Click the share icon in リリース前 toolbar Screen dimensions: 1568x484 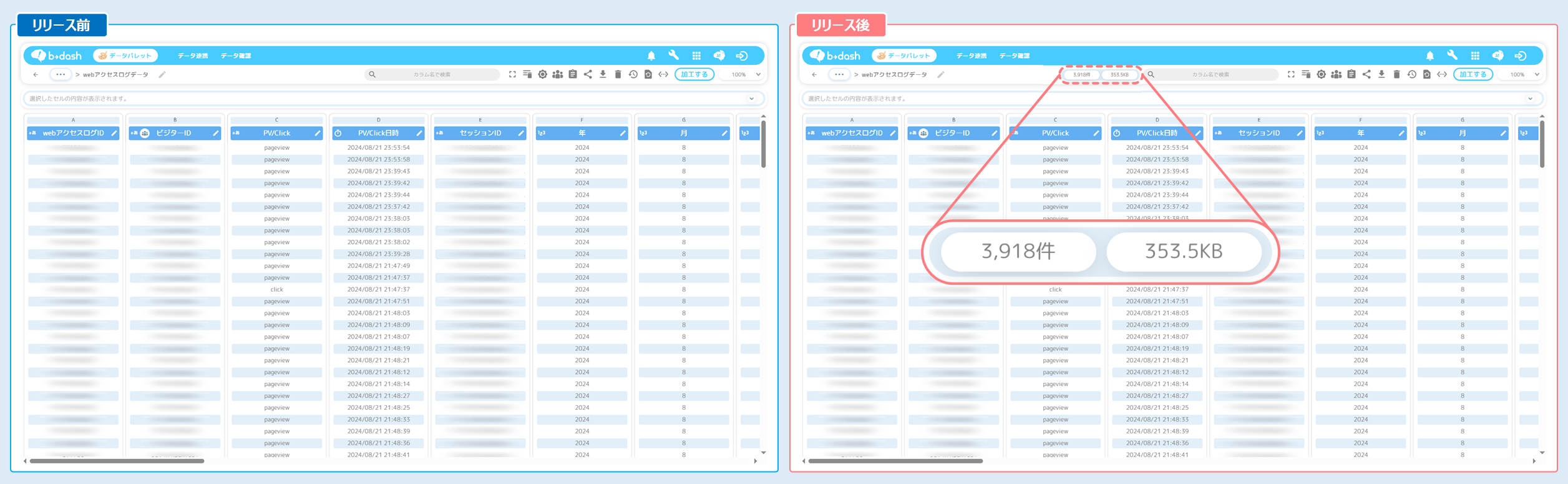588,74
